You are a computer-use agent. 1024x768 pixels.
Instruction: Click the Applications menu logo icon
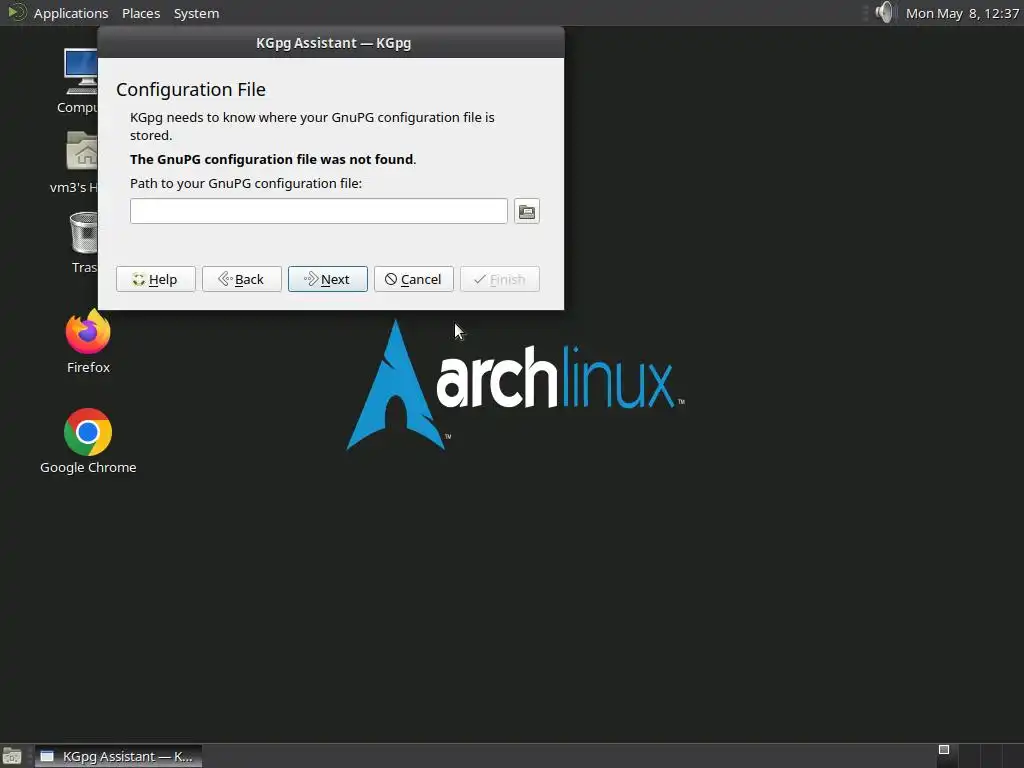[x=16, y=12]
